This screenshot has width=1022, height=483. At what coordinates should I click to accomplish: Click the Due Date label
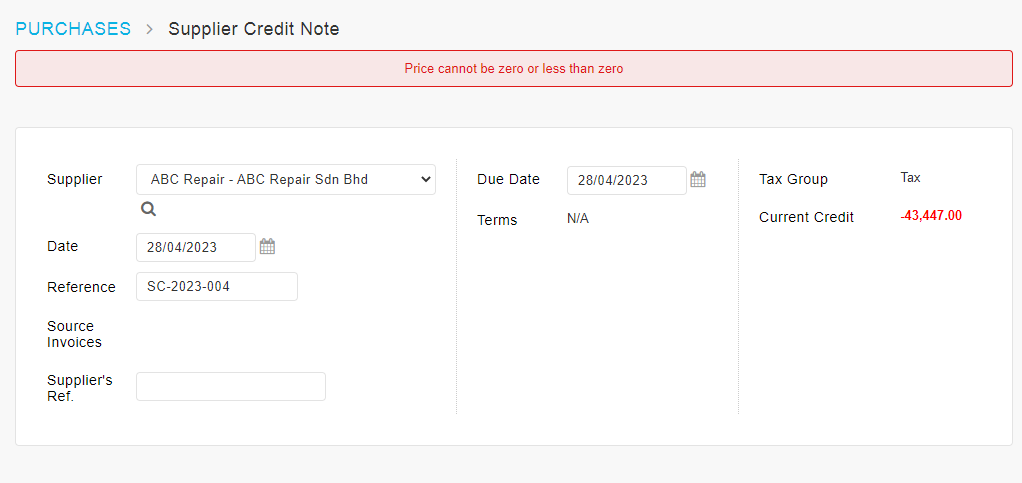point(508,179)
